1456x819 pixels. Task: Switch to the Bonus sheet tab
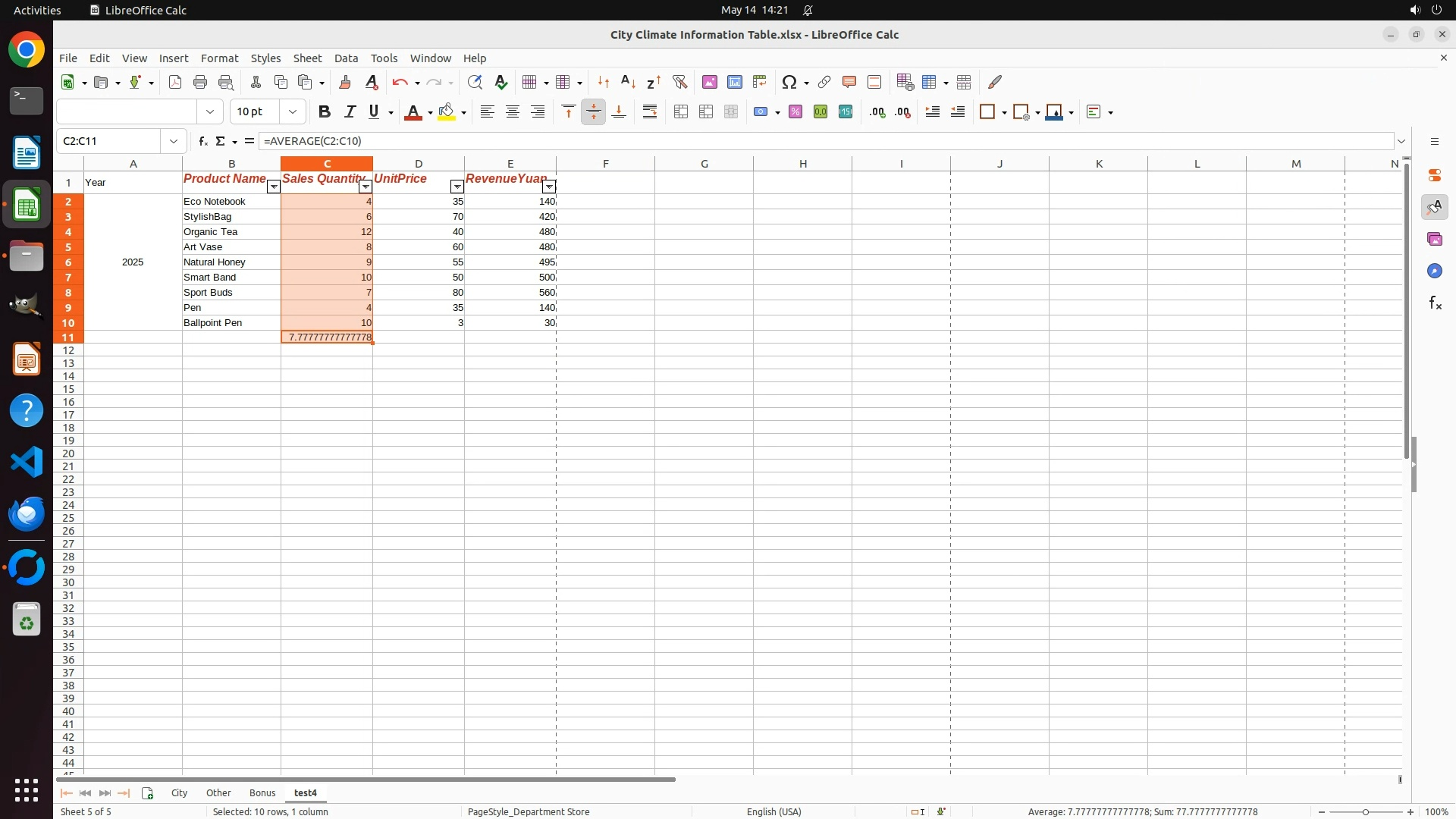coord(262,792)
